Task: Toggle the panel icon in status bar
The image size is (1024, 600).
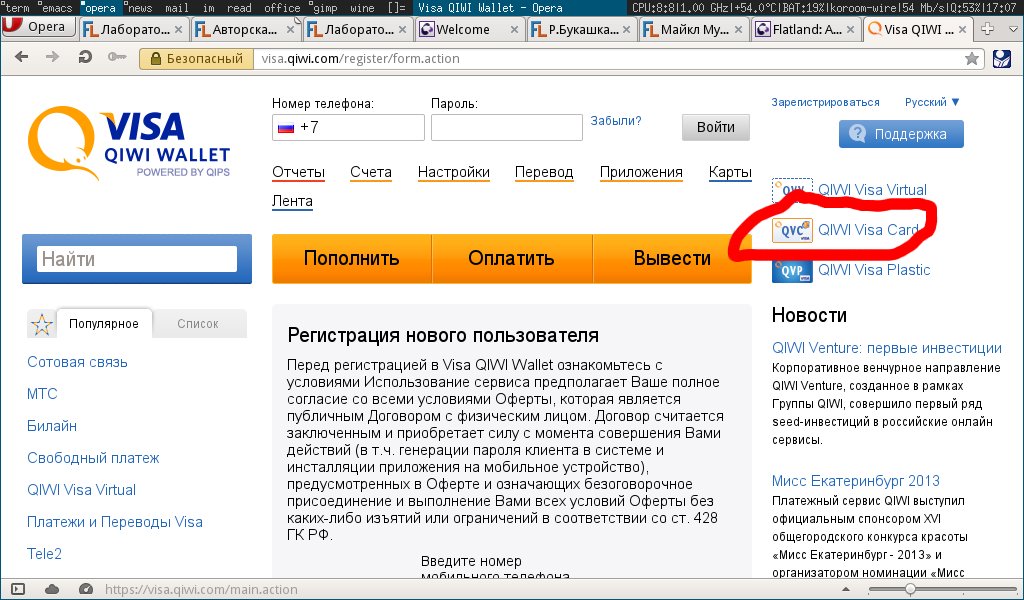Action: (17, 589)
